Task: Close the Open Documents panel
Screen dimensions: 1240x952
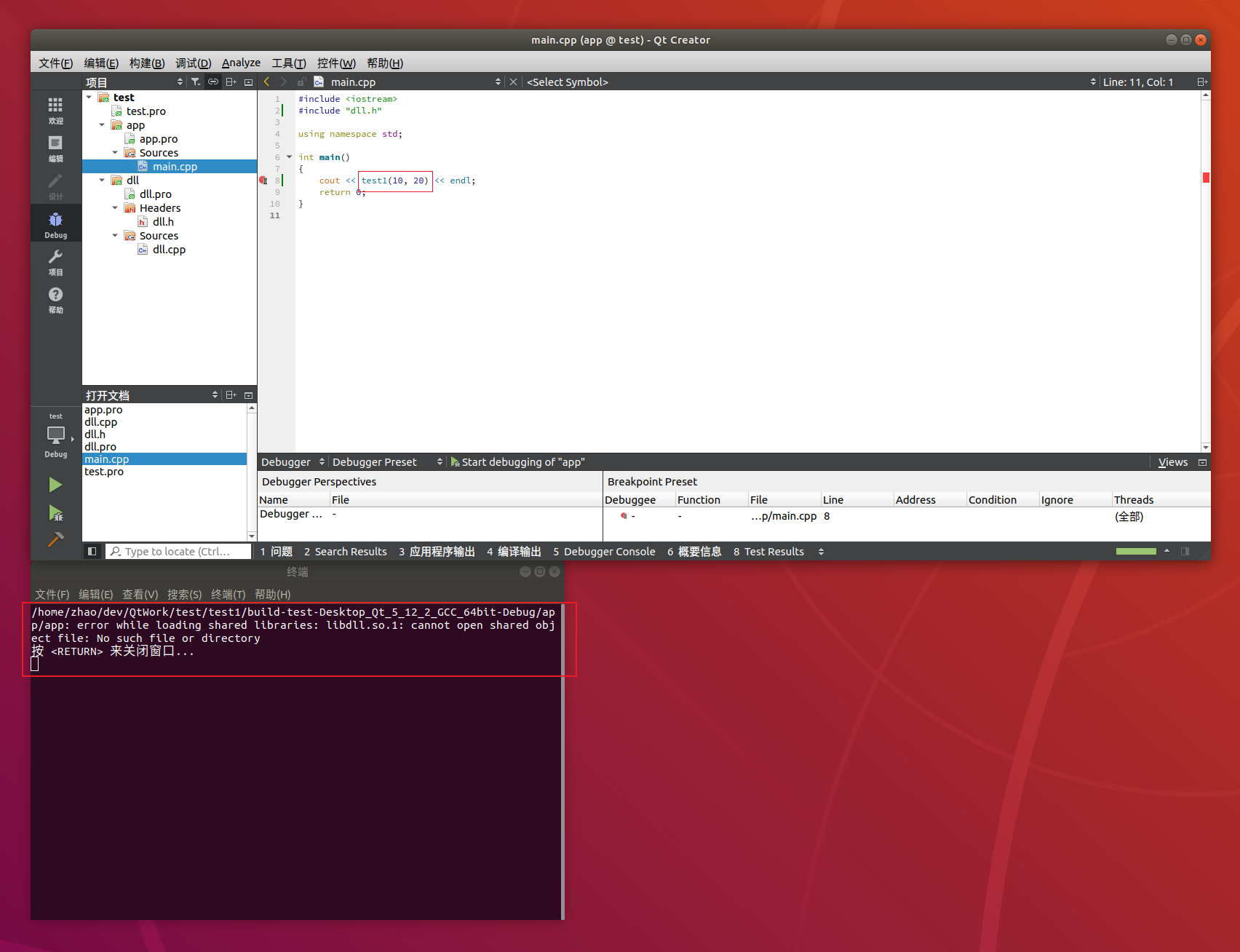Action: point(248,395)
